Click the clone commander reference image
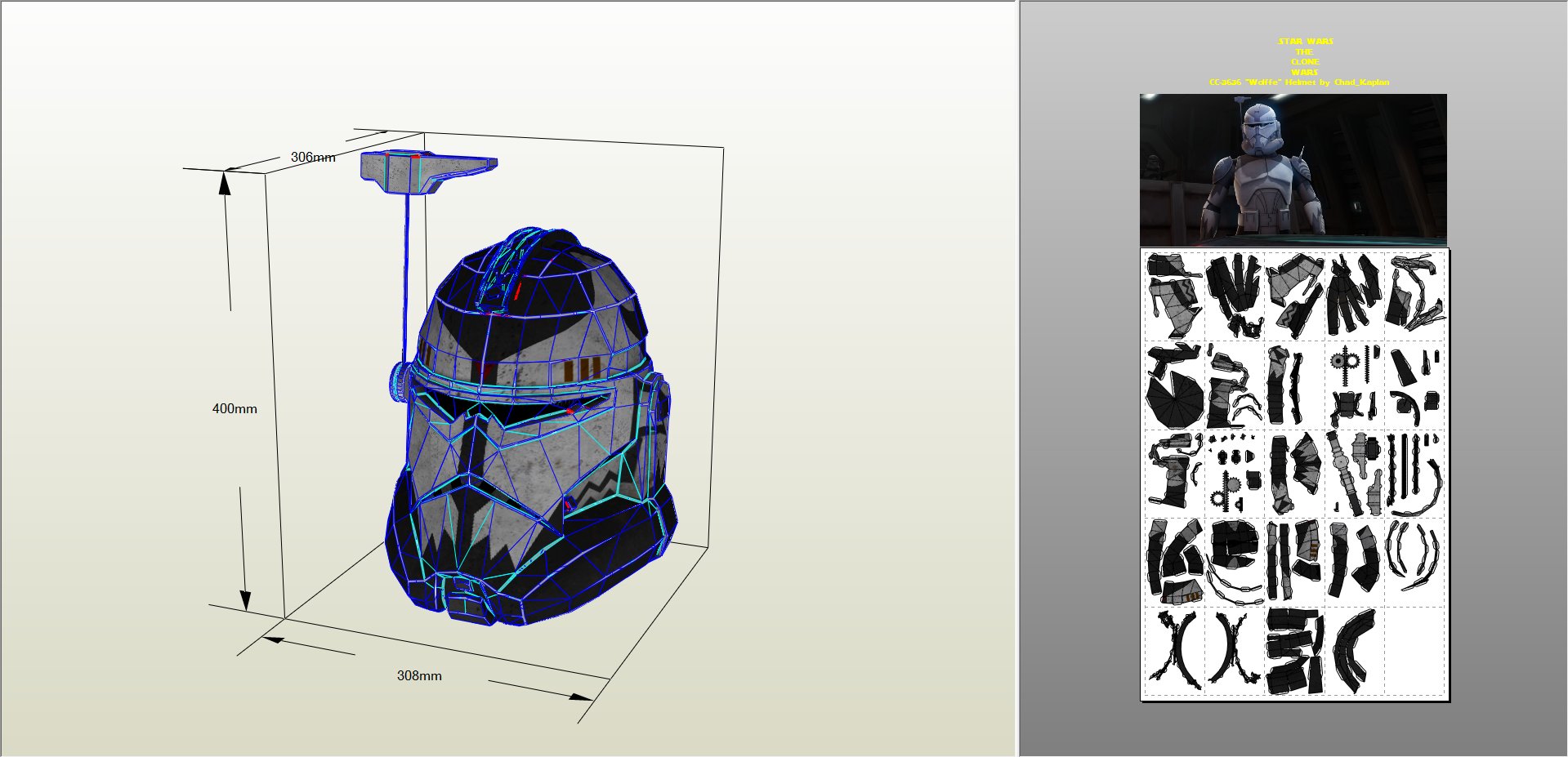The height and width of the screenshot is (757, 1568). click(1293, 169)
